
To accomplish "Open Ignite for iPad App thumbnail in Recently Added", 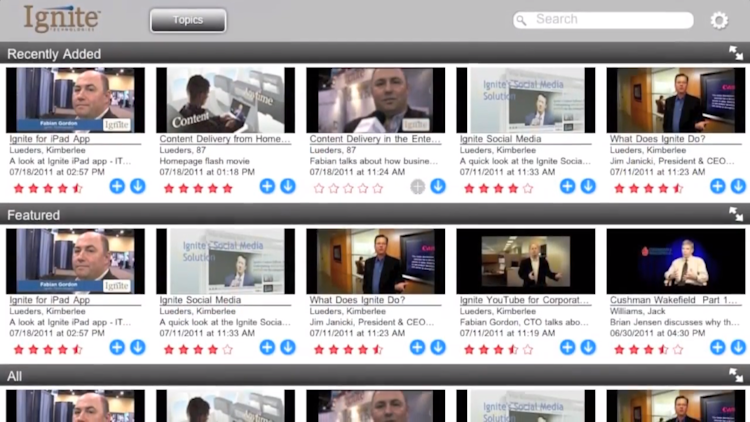I will click(76, 100).
